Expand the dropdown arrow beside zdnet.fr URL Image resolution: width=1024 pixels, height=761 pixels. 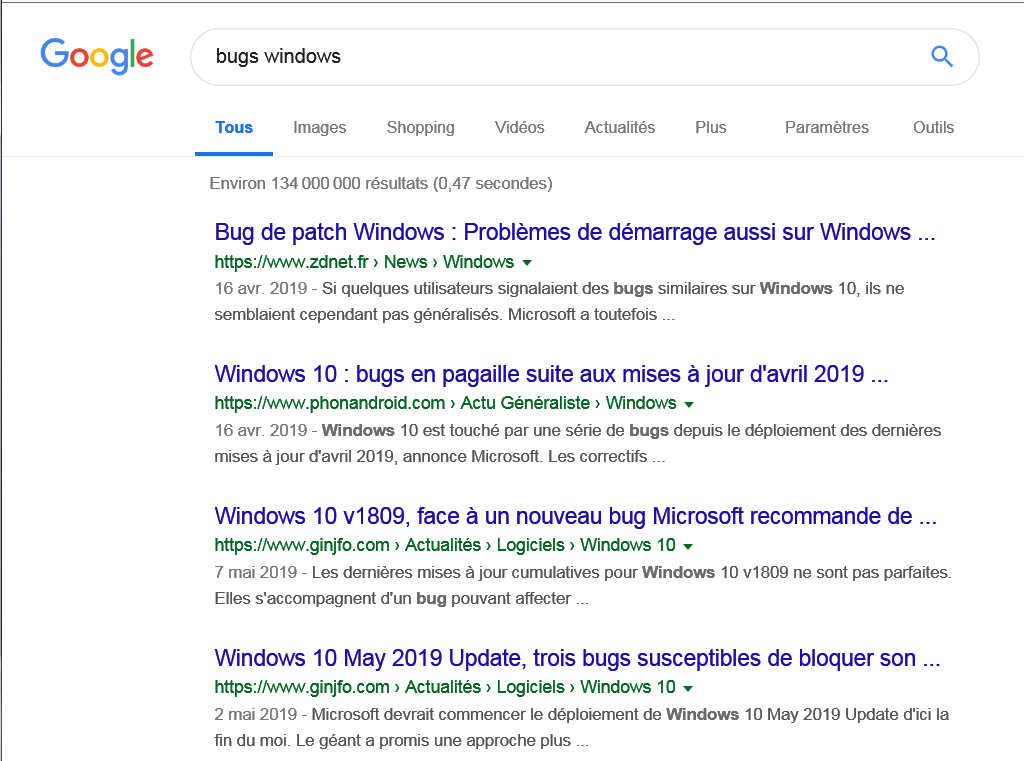click(x=527, y=263)
